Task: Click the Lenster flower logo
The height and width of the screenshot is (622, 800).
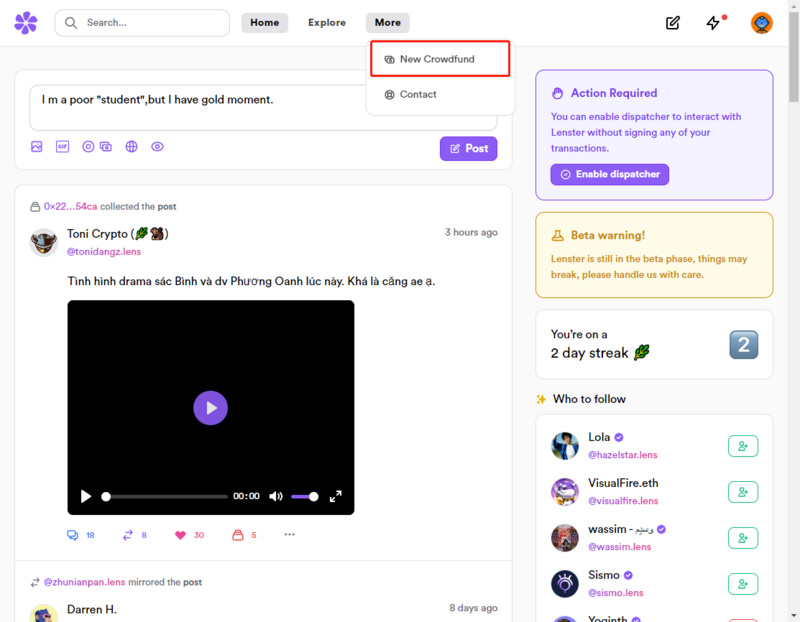Action: coord(26,23)
